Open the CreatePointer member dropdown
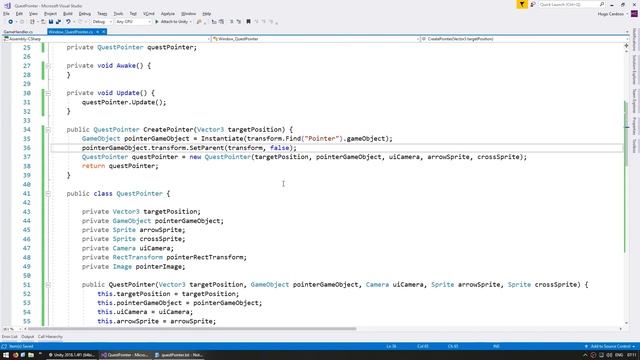 coord(524,39)
